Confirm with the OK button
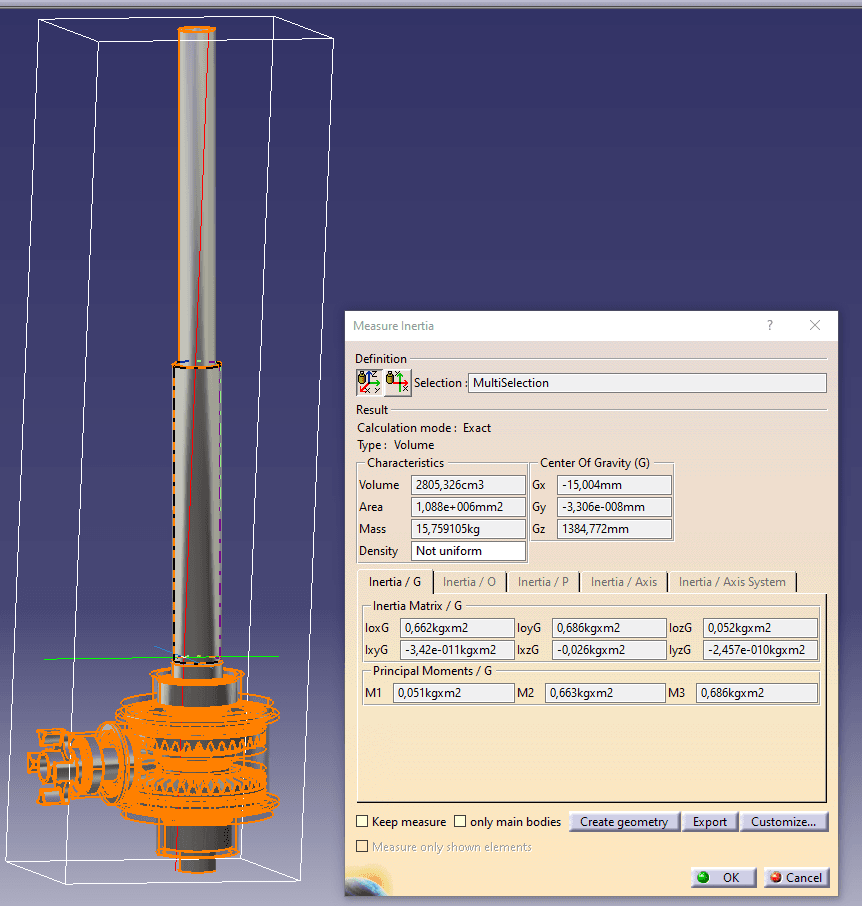This screenshot has width=862, height=906. tap(721, 877)
